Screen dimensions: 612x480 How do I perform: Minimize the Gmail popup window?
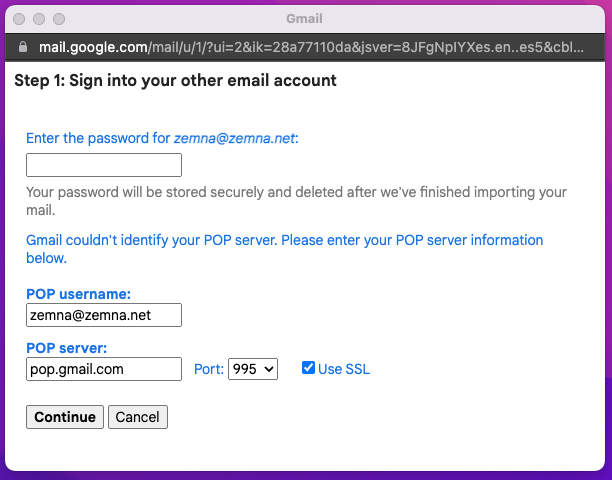click(x=39, y=19)
